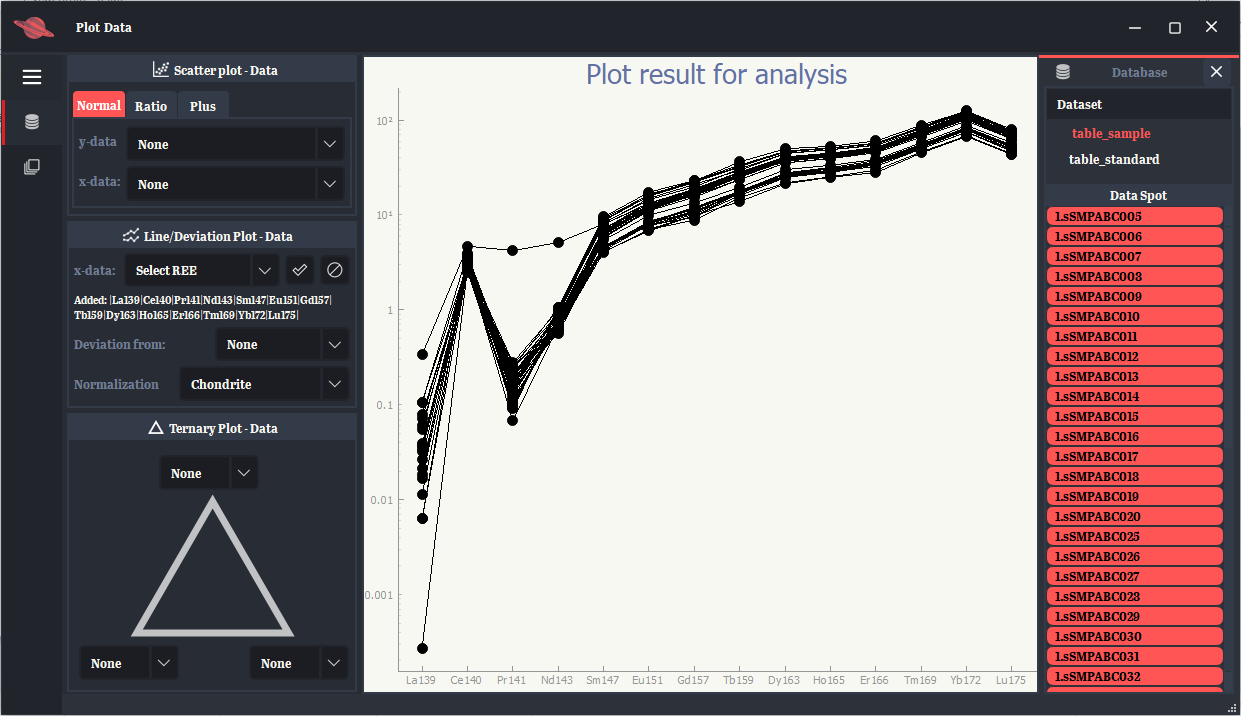1241x716 pixels.
Task: Open the hamburger menu
Action: 32,77
